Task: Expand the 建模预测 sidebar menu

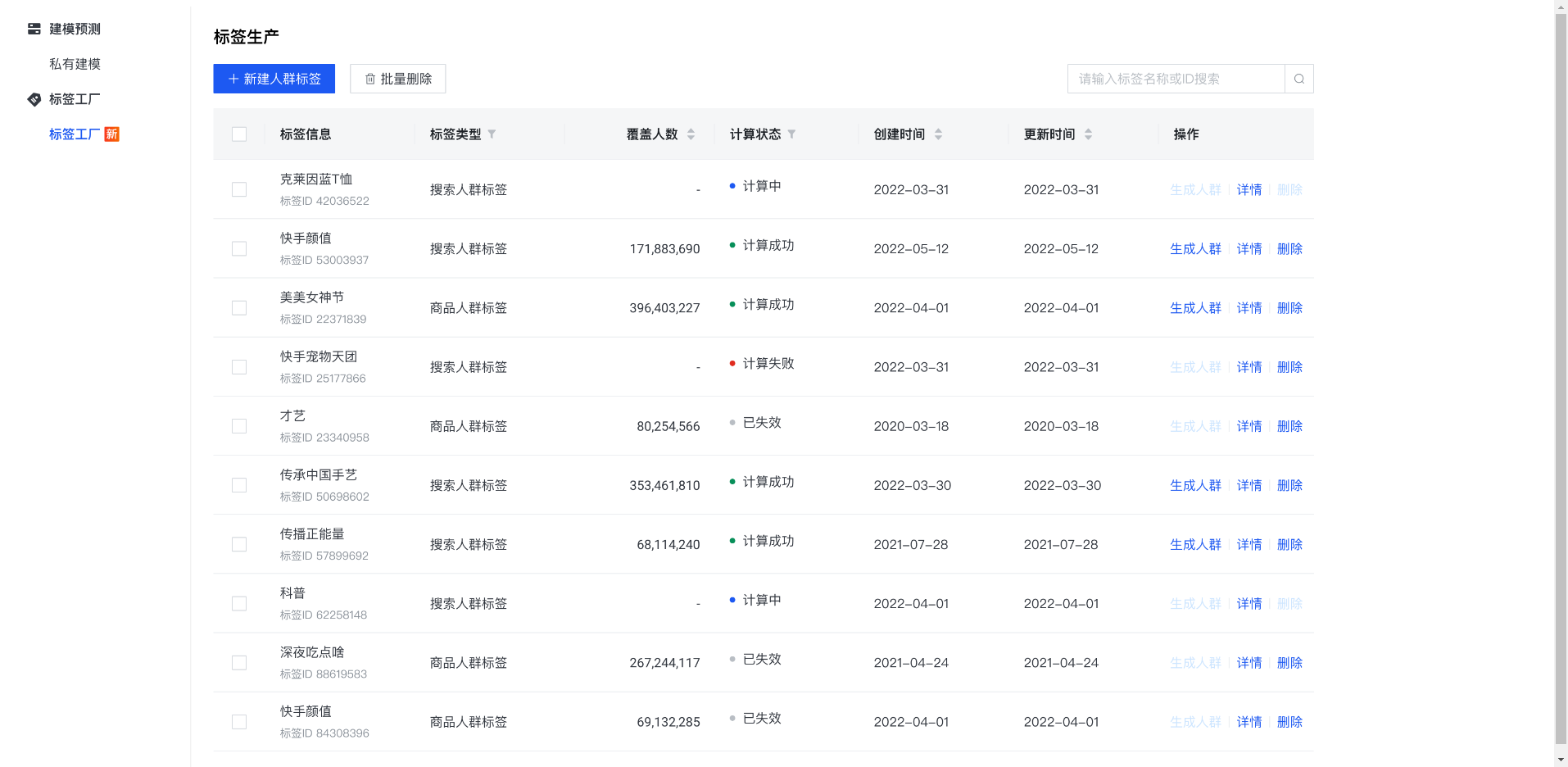Action: pos(75,29)
